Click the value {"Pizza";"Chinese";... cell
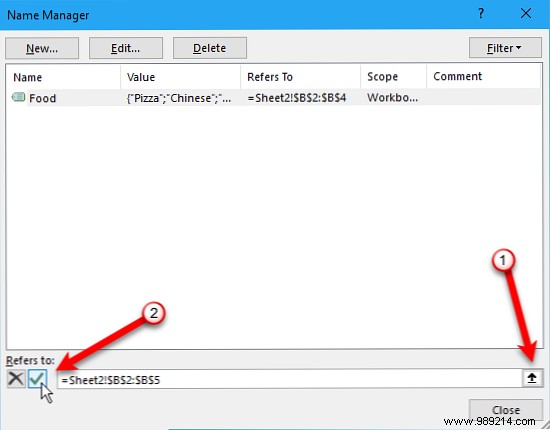 (x=179, y=98)
